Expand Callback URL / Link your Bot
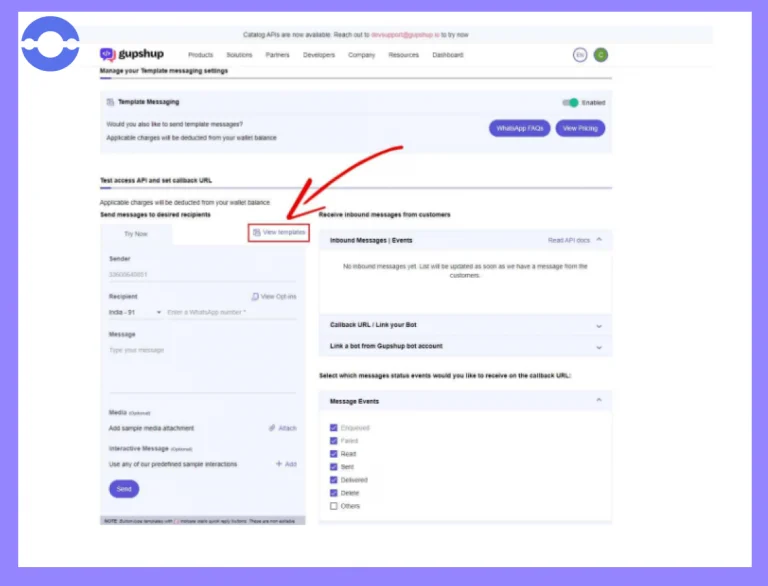The image size is (768, 586). coord(465,325)
